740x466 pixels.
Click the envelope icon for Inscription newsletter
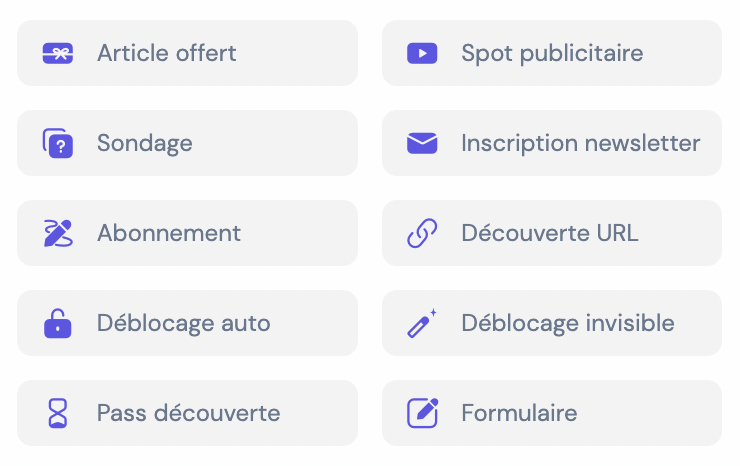click(422, 143)
